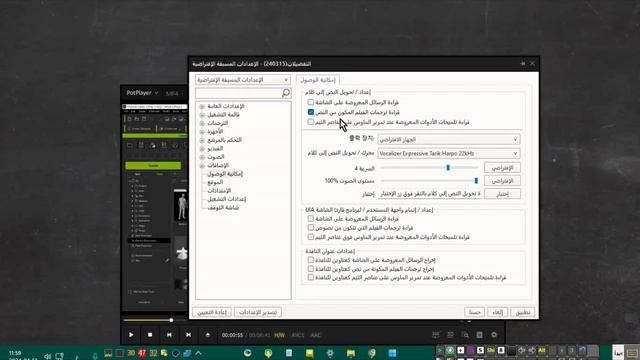Toggle the PotPlayer playlist panel icon
640x360 pixels.
pyautogui.click(x=479, y=335)
